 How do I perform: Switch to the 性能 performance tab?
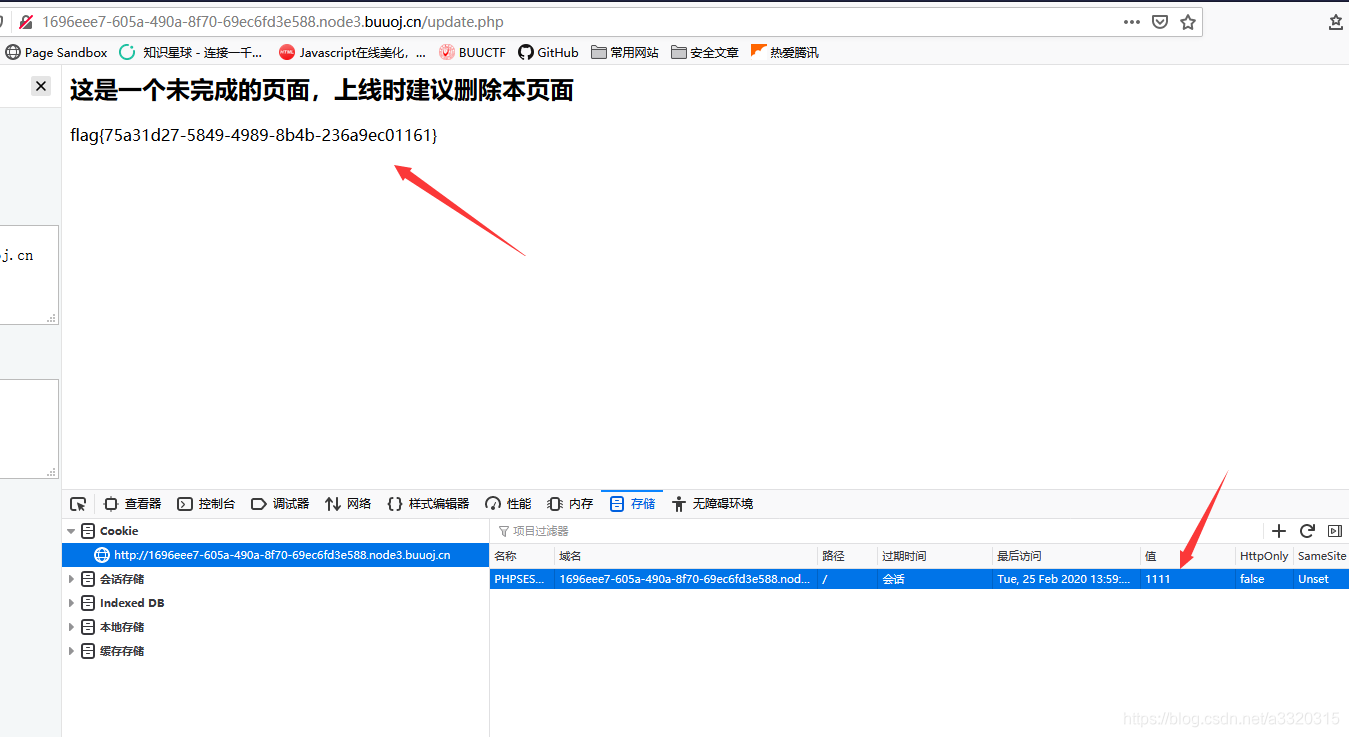coord(508,504)
